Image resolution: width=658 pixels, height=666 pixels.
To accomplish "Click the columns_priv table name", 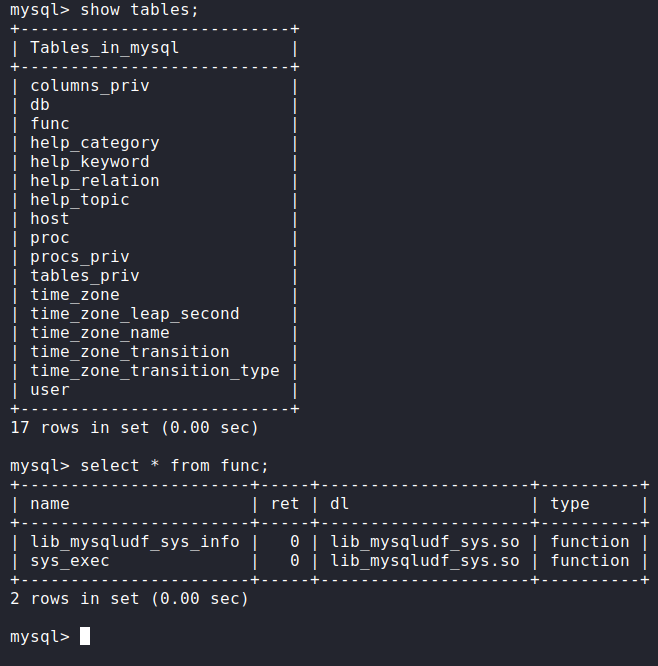I will [90, 86].
